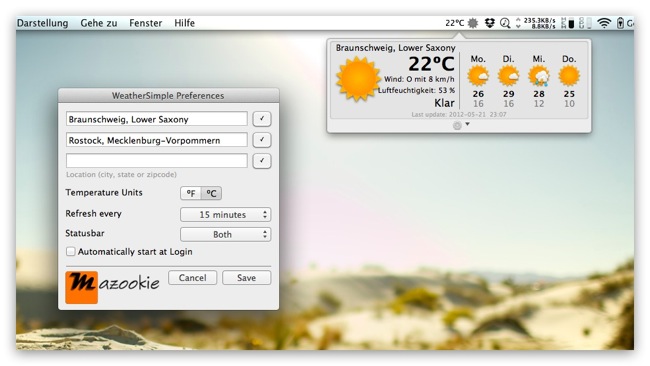Open the WeatherSimple sun icon in menu bar
The height and width of the screenshot is (366, 650).
click(473, 23)
